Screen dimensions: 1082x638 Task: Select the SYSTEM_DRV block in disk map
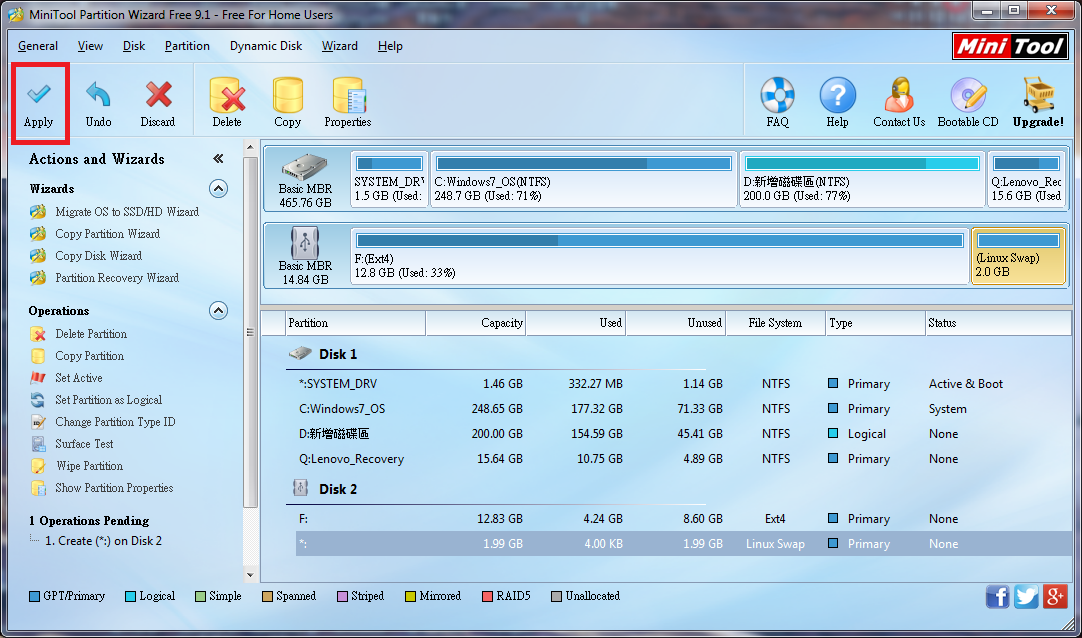point(389,179)
